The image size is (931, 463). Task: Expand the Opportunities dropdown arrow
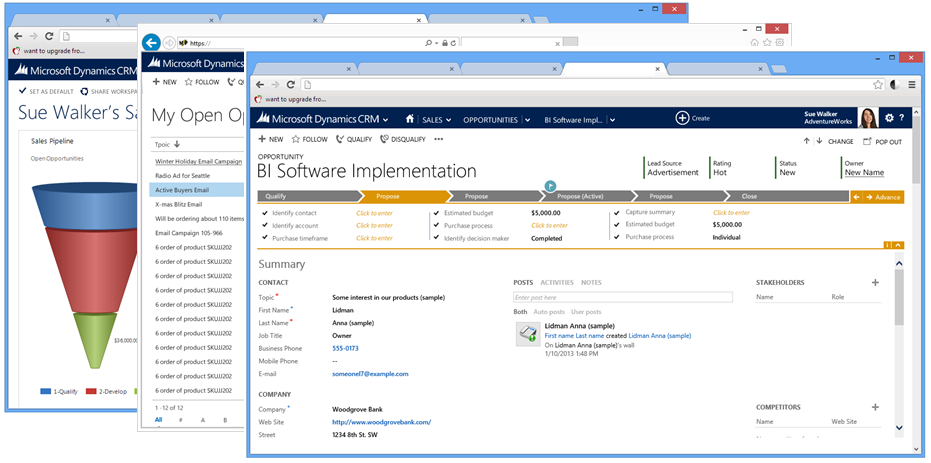(x=527, y=119)
